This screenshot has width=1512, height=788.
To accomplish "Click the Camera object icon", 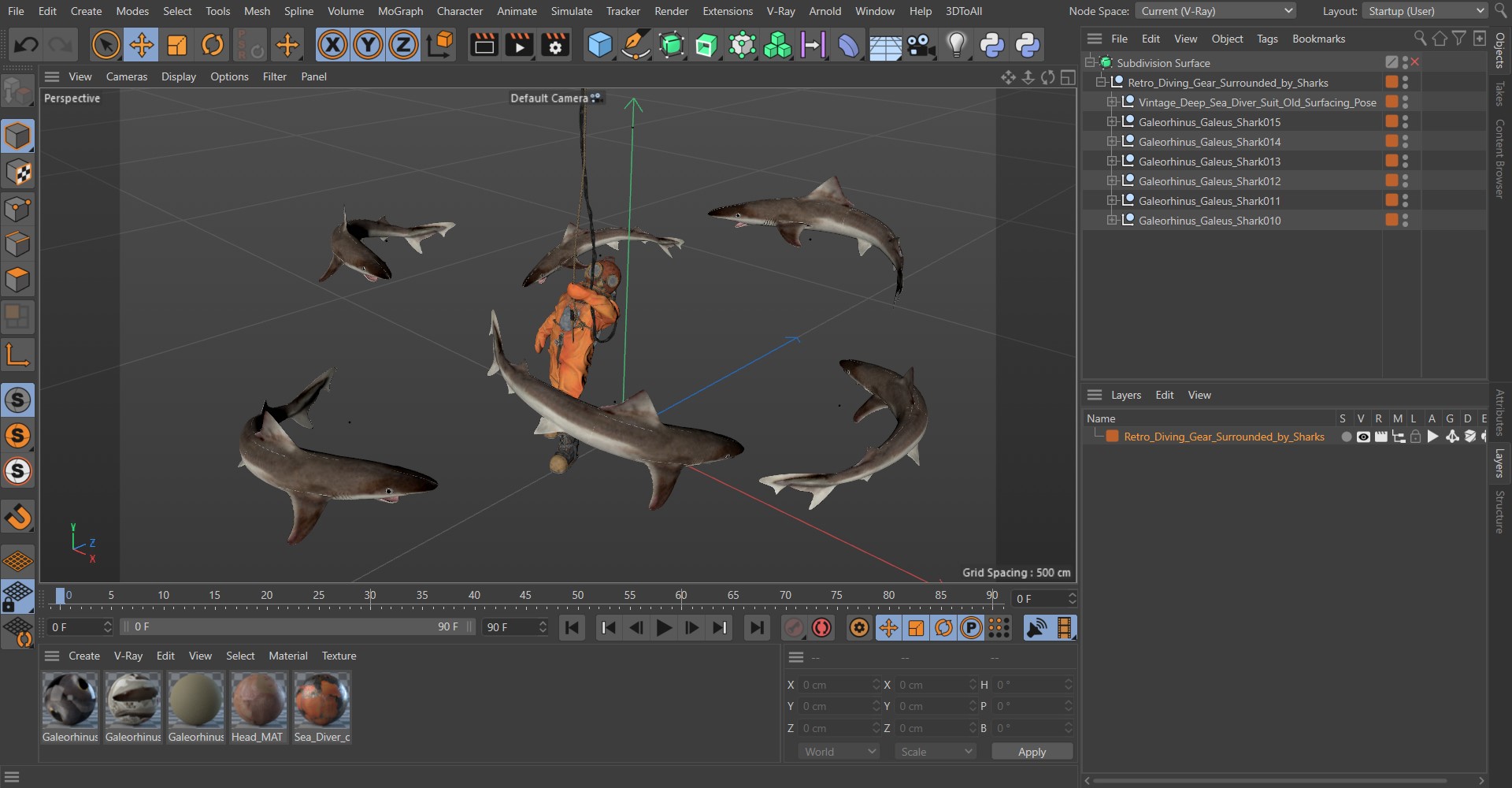I will click(x=921, y=45).
